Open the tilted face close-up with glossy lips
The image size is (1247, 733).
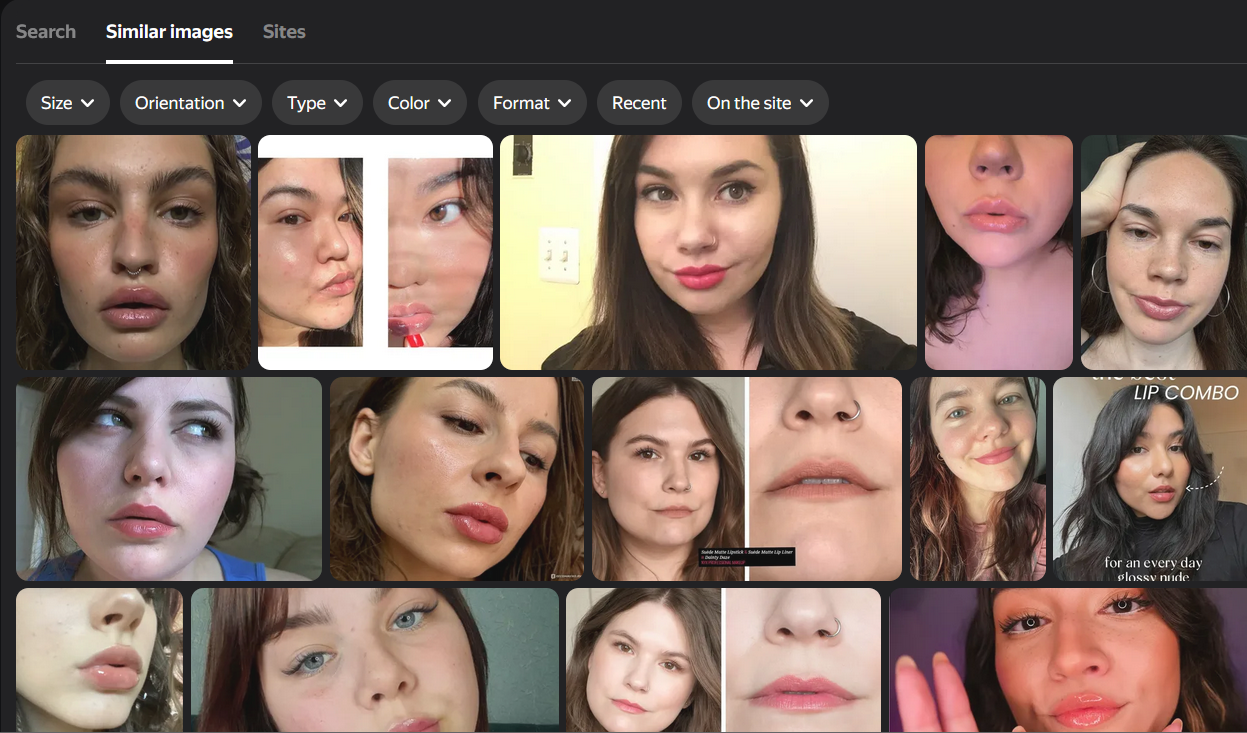pos(457,479)
